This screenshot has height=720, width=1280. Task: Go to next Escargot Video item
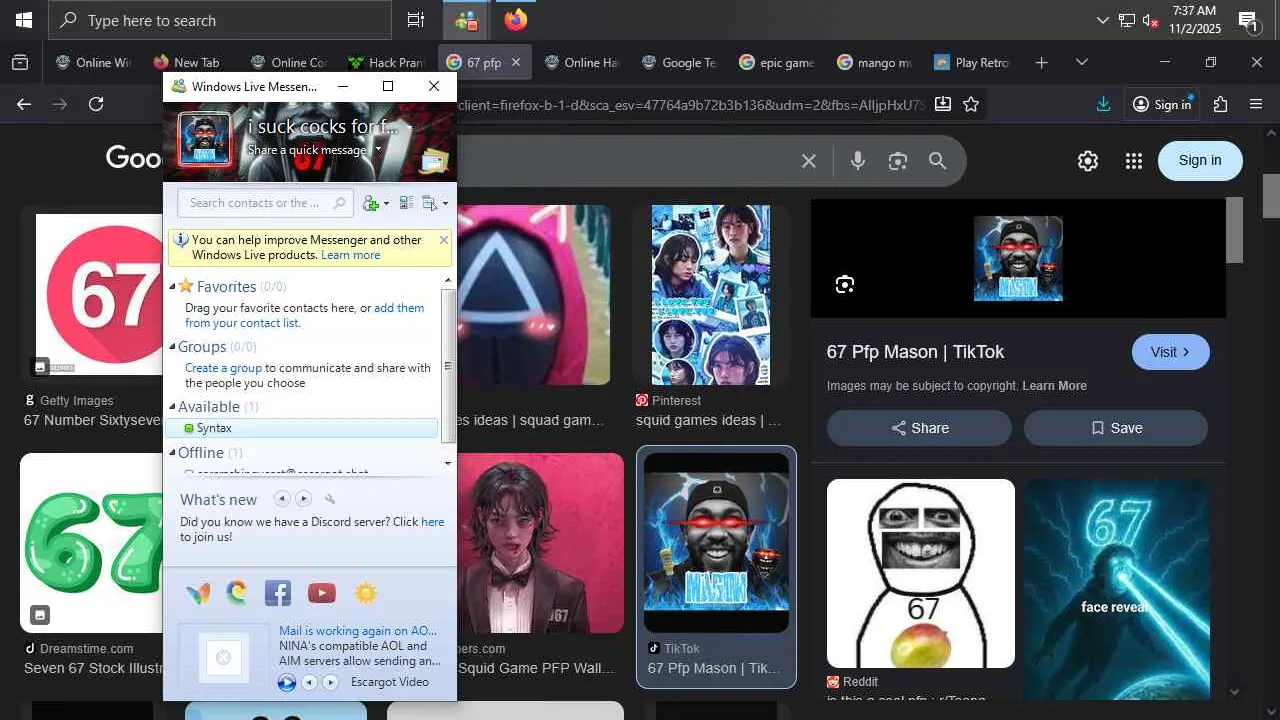[x=330, y=683]
